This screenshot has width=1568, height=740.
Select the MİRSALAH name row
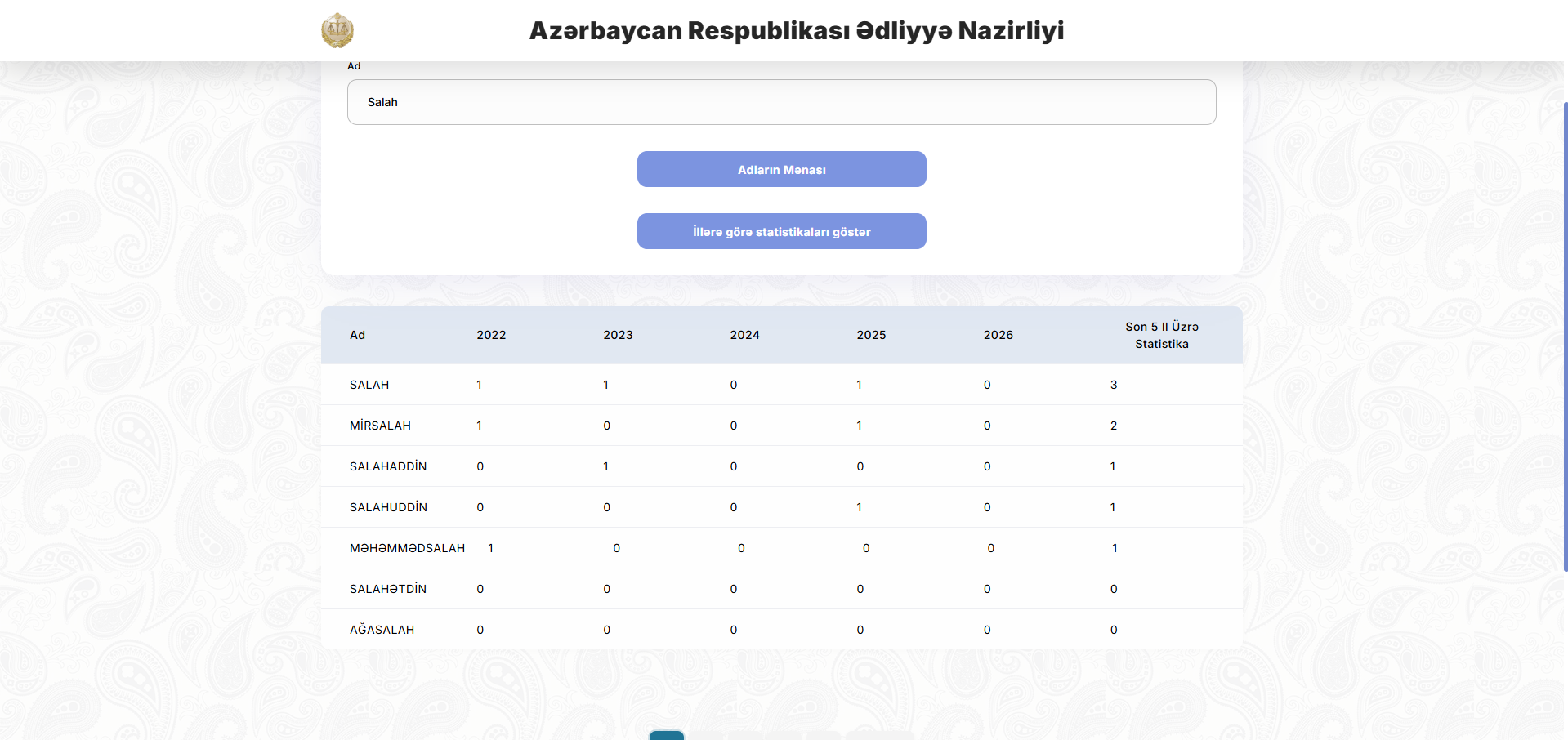(380, 426)
